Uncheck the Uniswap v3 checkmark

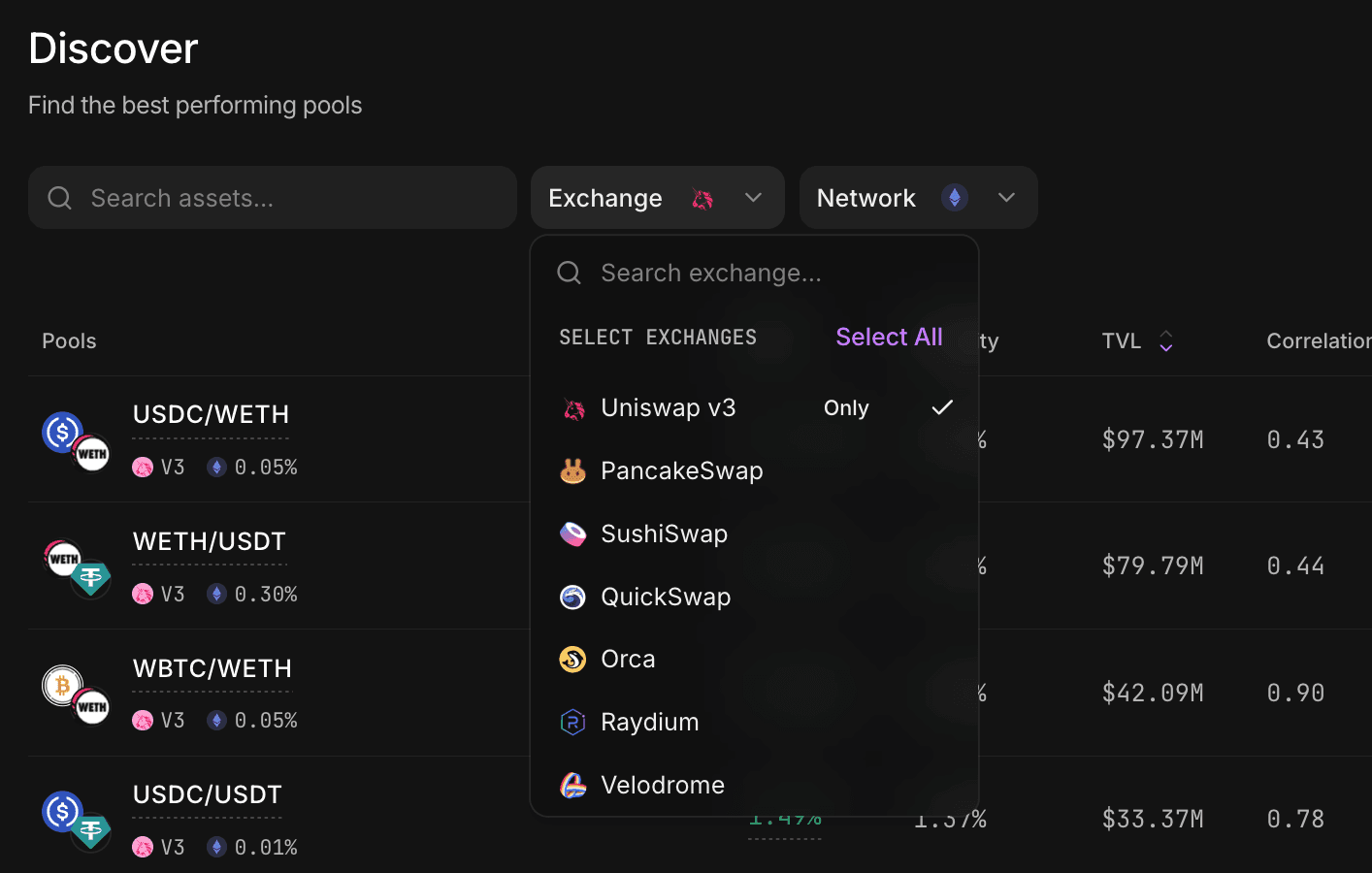(942, 408)
